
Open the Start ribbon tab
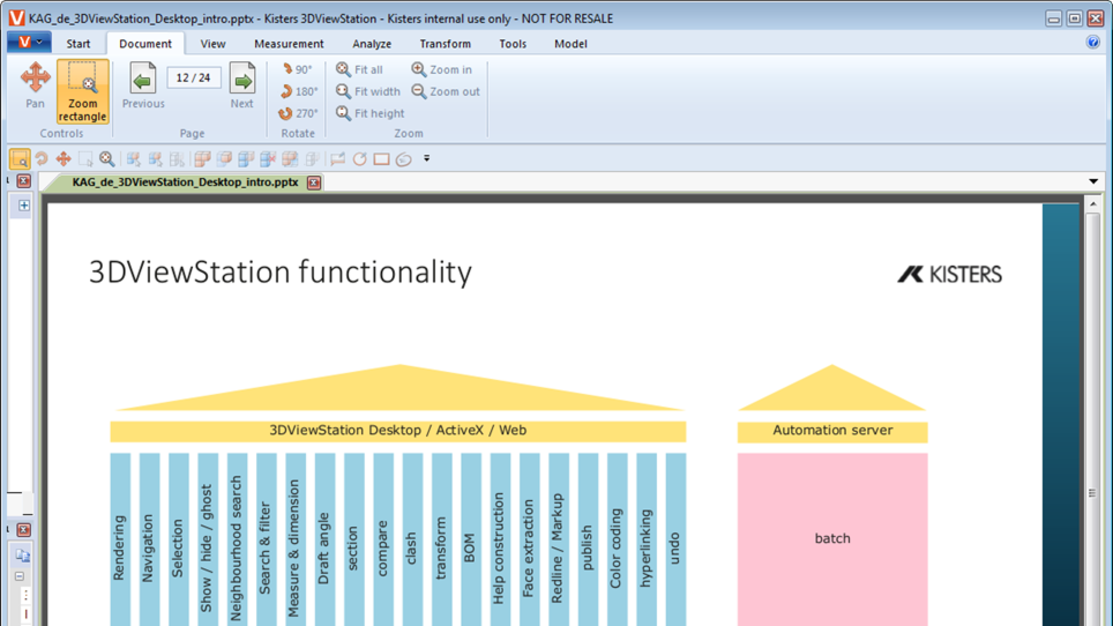click(78, 43)
